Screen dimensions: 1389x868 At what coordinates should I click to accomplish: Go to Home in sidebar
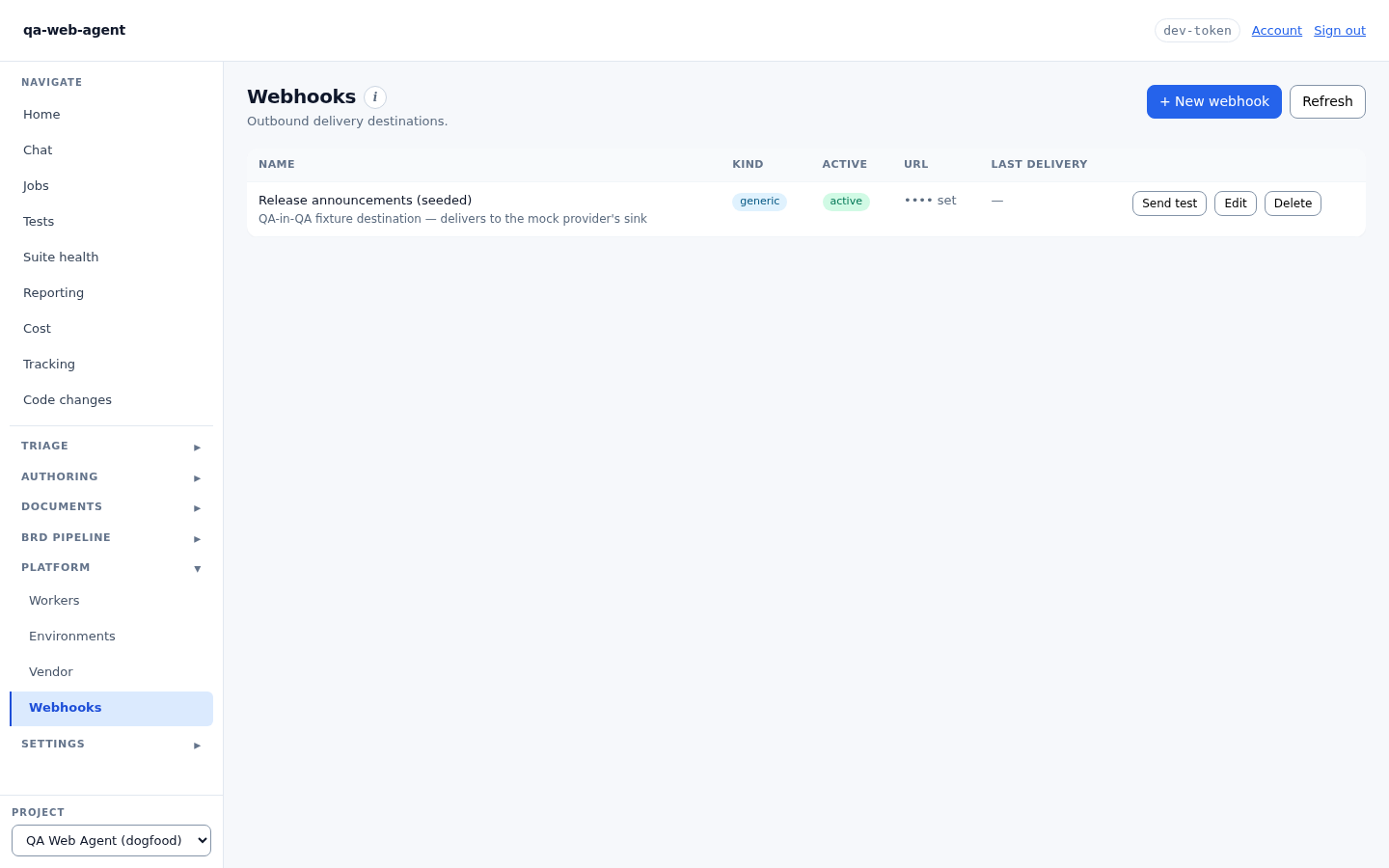point(112,115)
